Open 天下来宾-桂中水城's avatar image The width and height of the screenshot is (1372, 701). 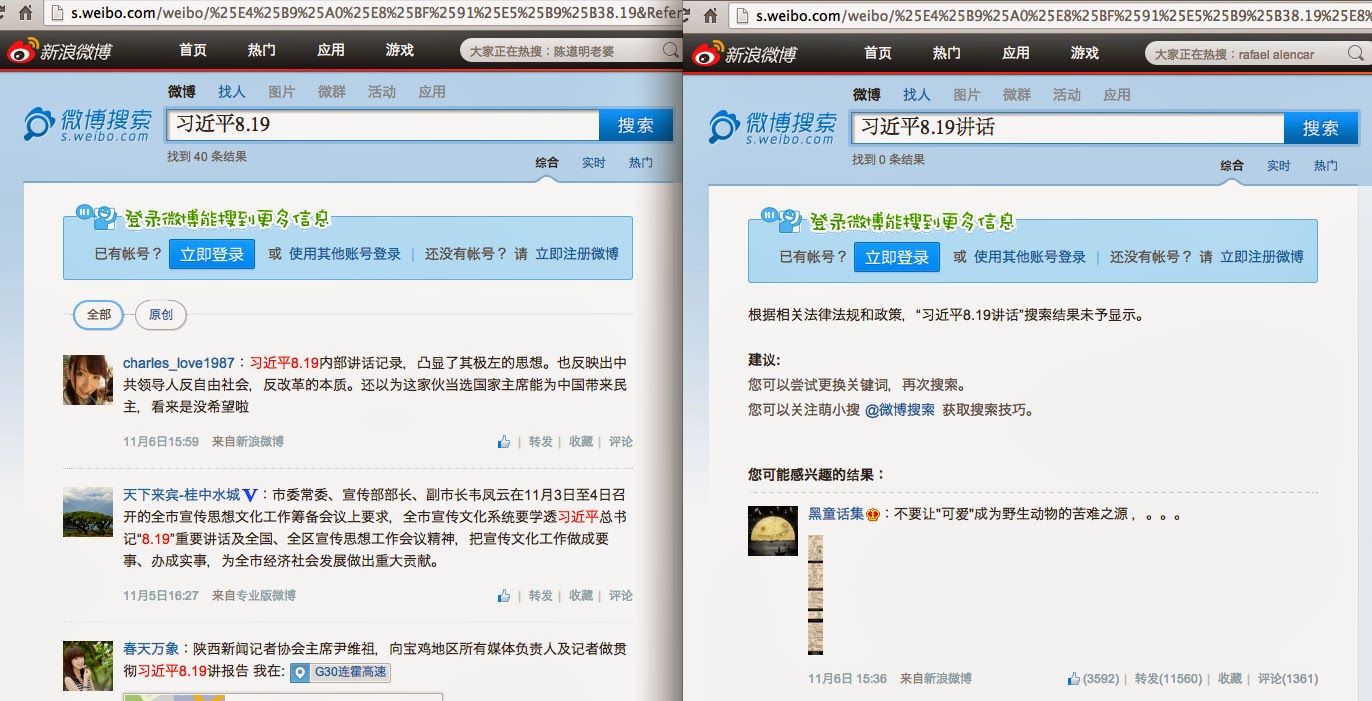coord(88,512)
